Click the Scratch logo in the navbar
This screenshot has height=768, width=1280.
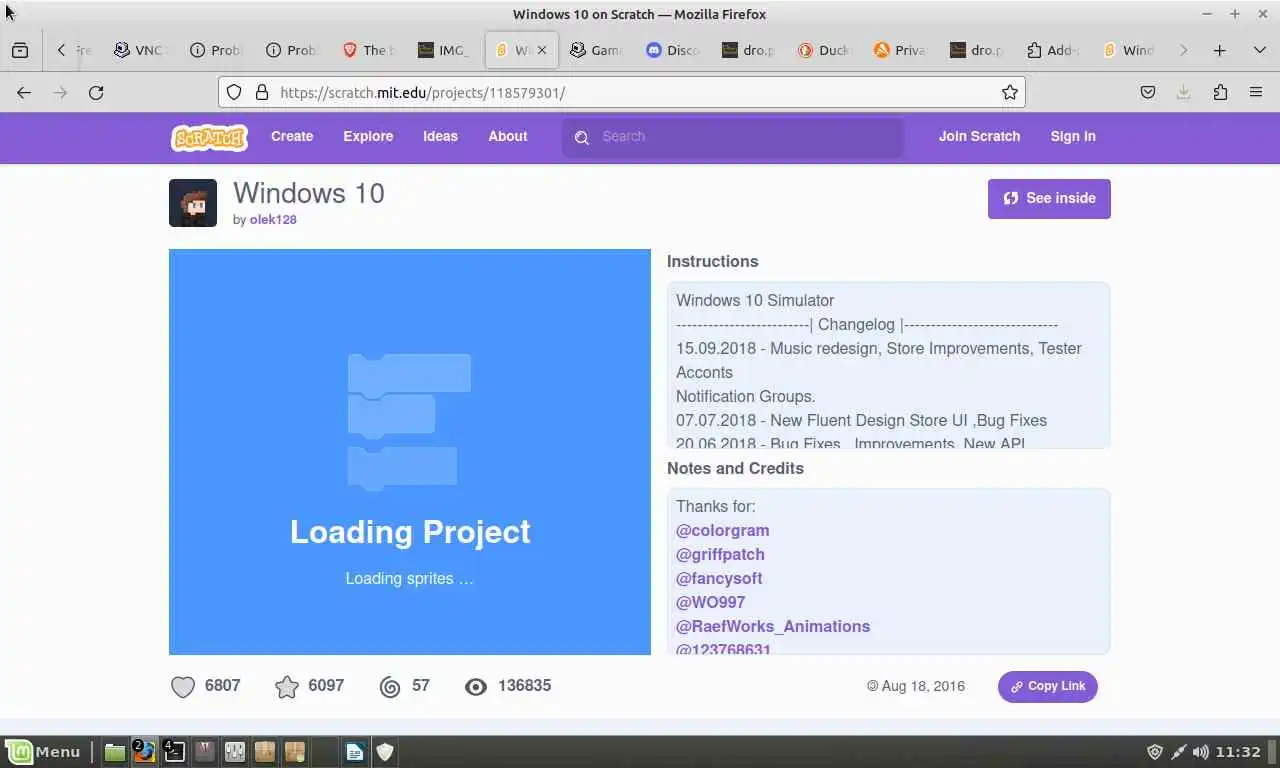[x=209, y=137]
